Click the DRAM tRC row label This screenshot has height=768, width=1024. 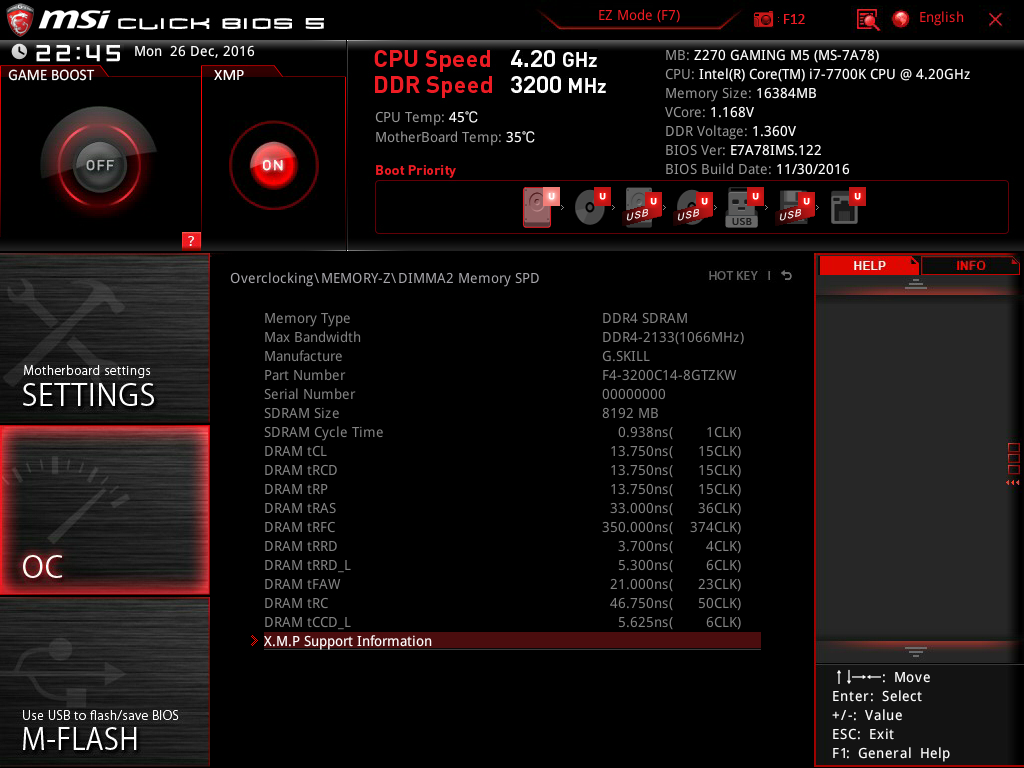pos(296,603)
